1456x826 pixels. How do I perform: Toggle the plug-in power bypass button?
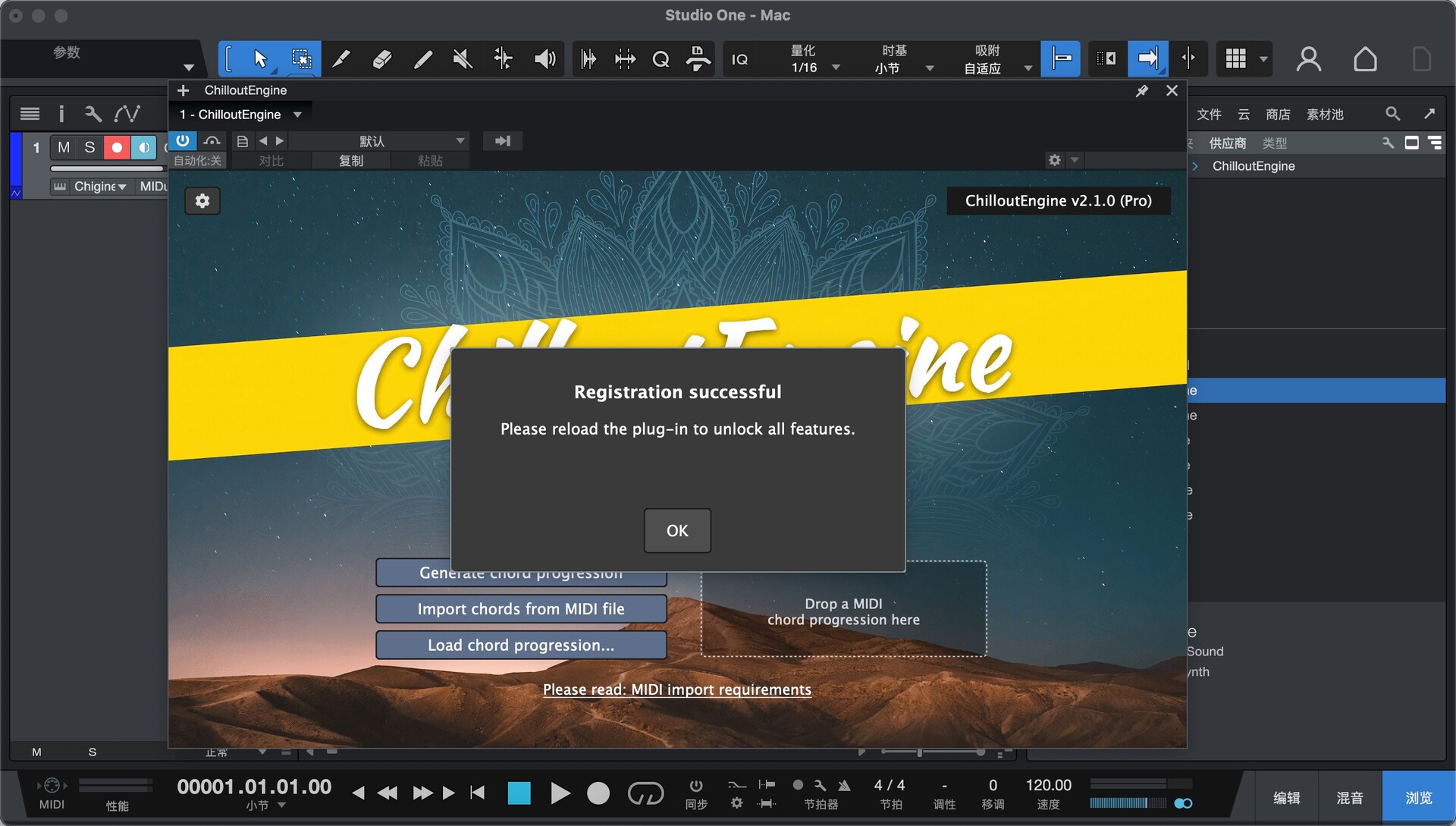183,141
